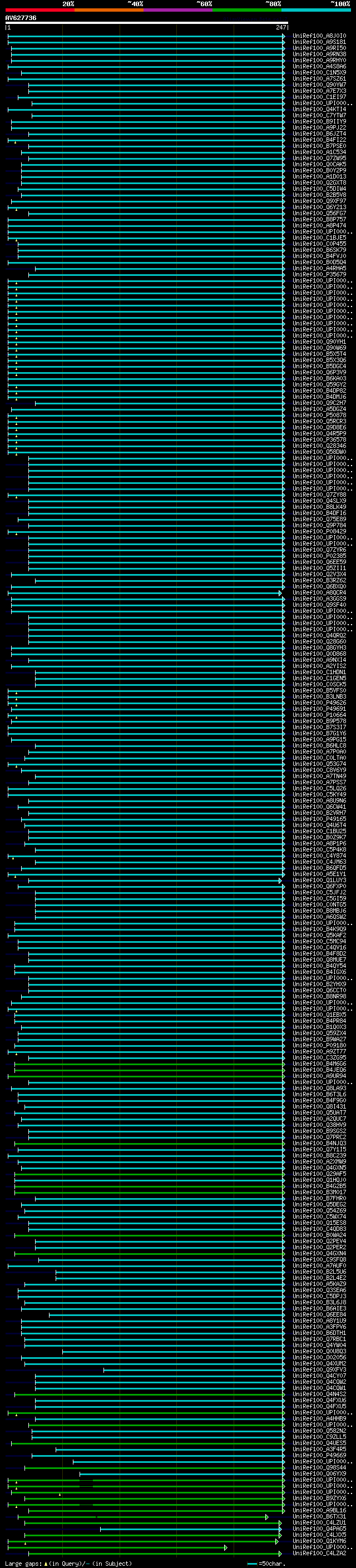The image size is (356, 1568).
Task: Open hit UniRef100_P09180
Action: pyautogui.click(x=319, y=1045)
